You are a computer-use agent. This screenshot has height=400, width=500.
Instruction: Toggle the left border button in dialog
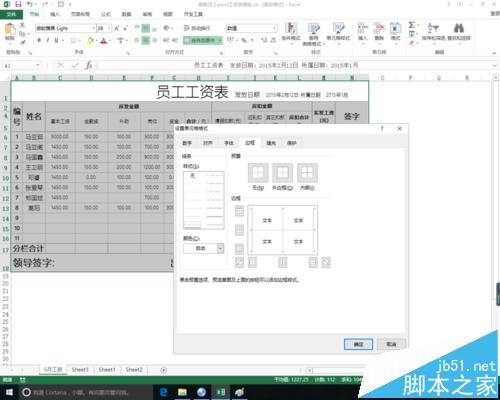point(252,263)
